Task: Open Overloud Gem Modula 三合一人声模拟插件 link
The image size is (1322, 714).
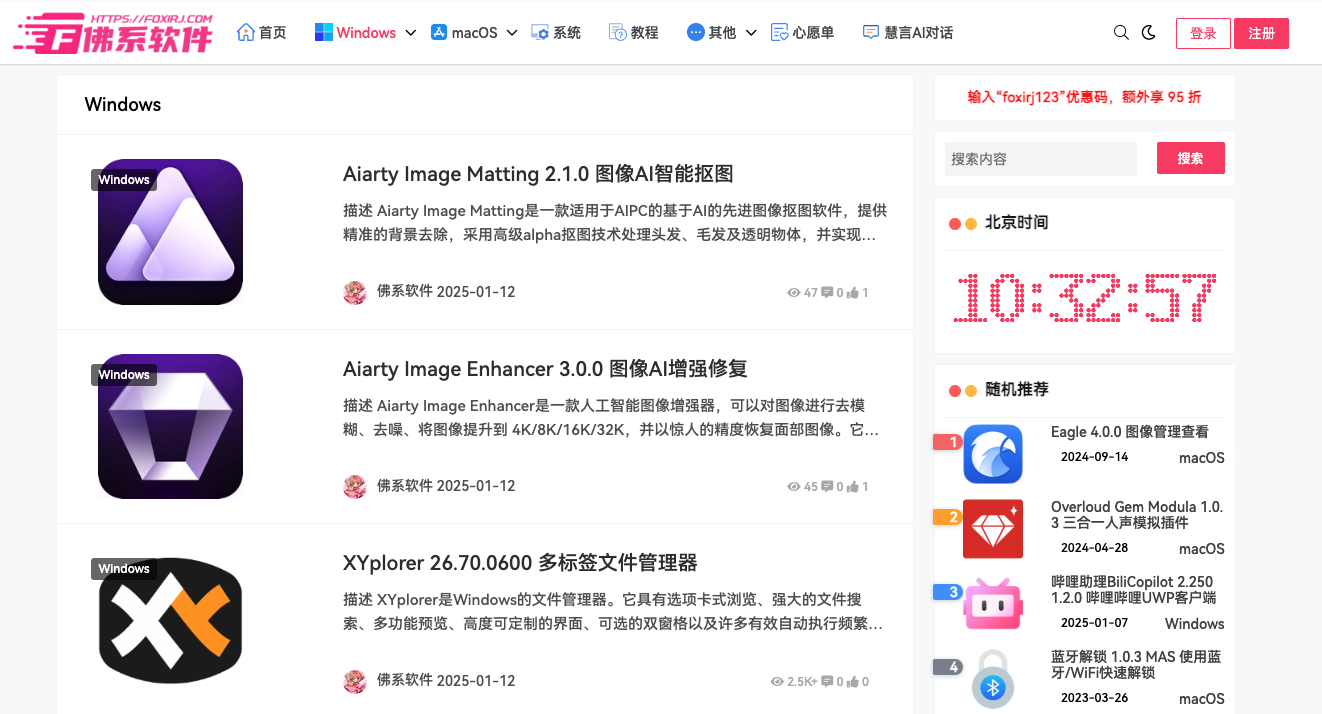Action: click(x=1137, y=515)
